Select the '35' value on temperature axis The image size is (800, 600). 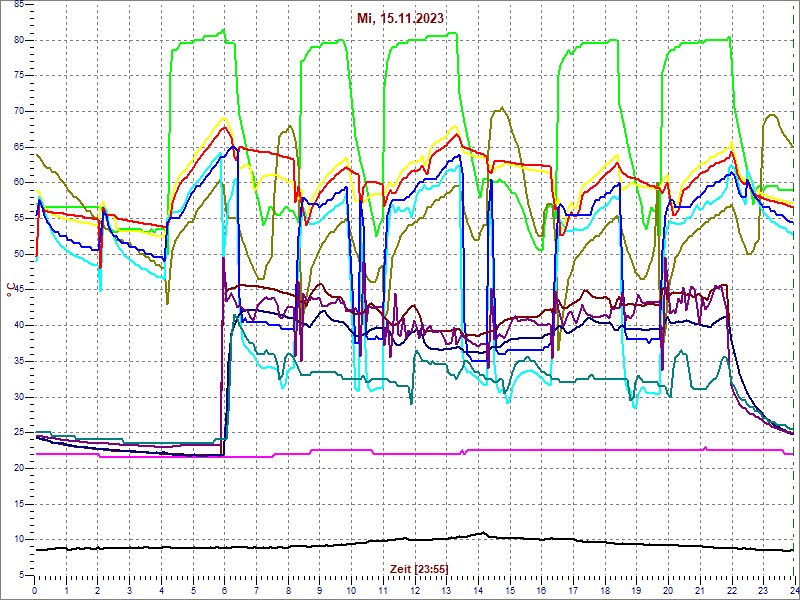click(18, 361)
